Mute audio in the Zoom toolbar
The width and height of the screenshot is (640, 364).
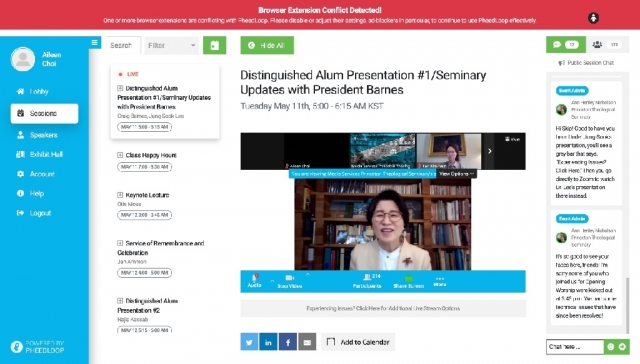tap(254, 281)
